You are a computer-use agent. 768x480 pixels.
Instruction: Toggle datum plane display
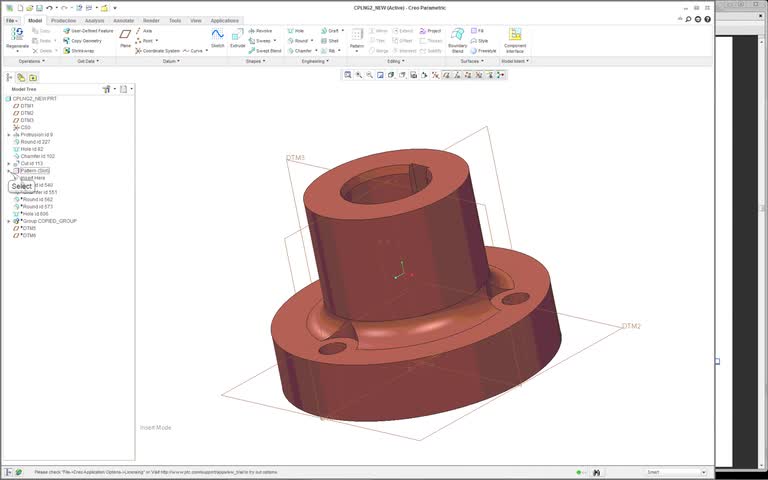click(x=446, y=75)
